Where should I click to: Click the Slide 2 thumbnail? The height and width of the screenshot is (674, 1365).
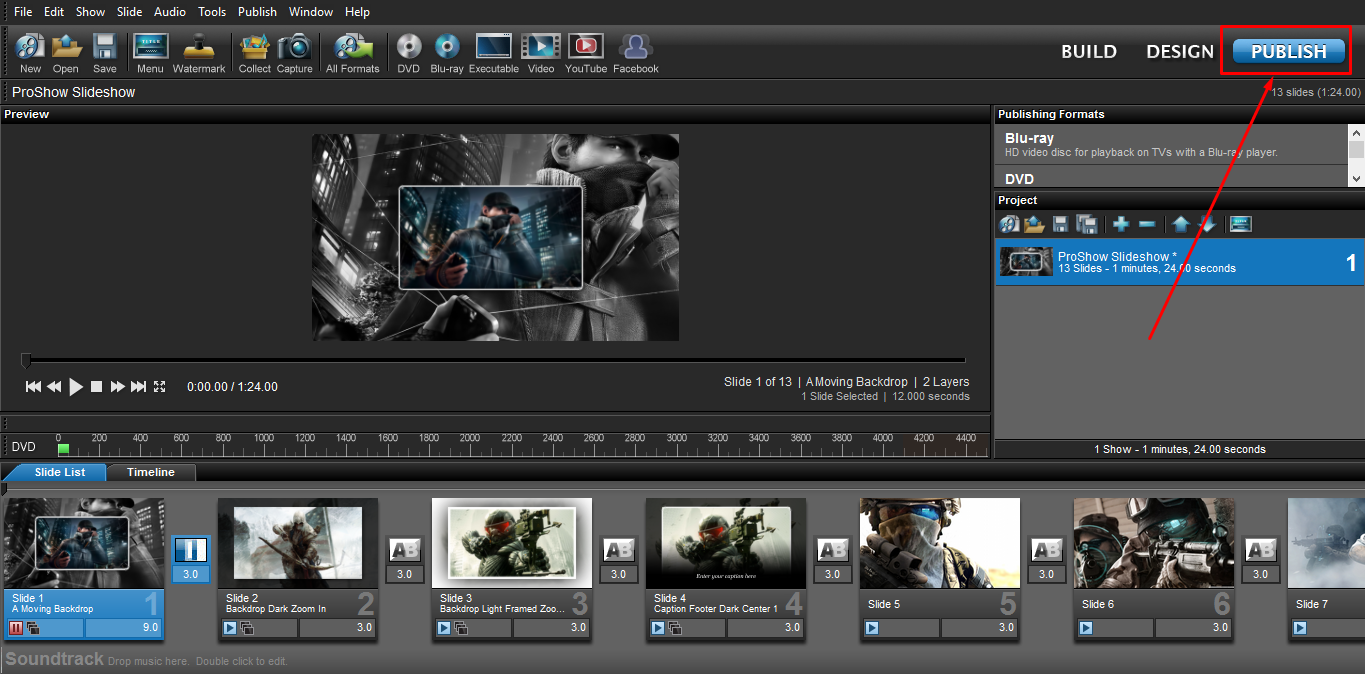(x=298, y=544)
